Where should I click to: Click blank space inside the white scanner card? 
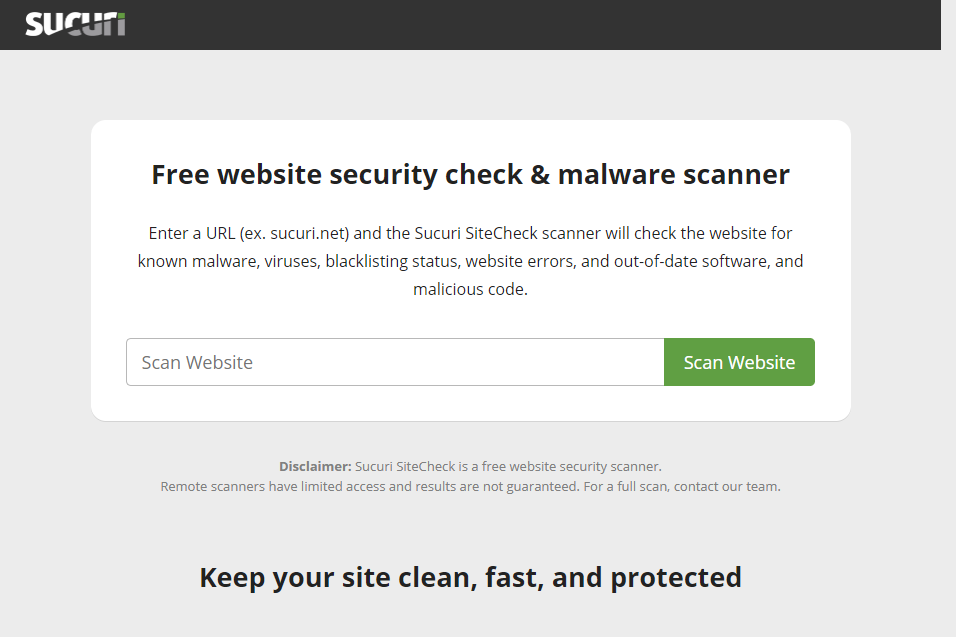coord(470,319)
